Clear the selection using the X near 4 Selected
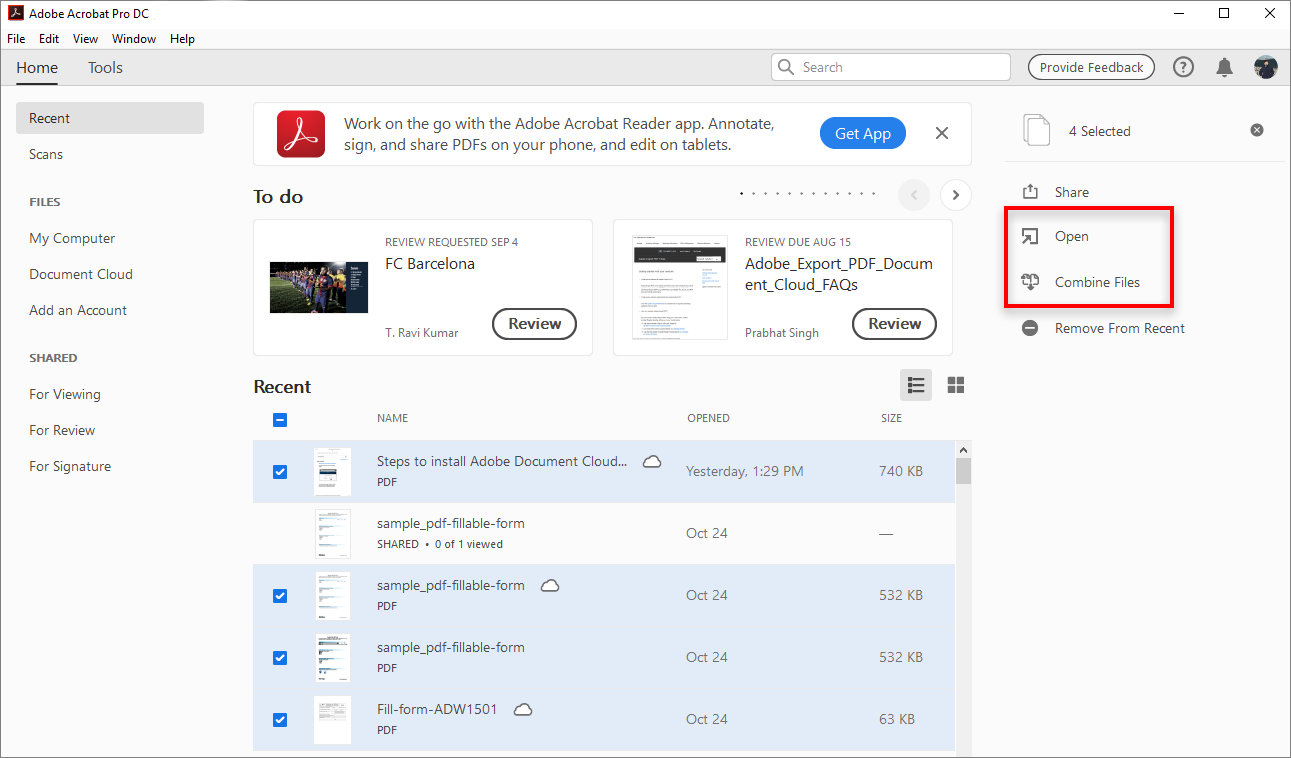1291x758 pixels. coord(1257,130)
